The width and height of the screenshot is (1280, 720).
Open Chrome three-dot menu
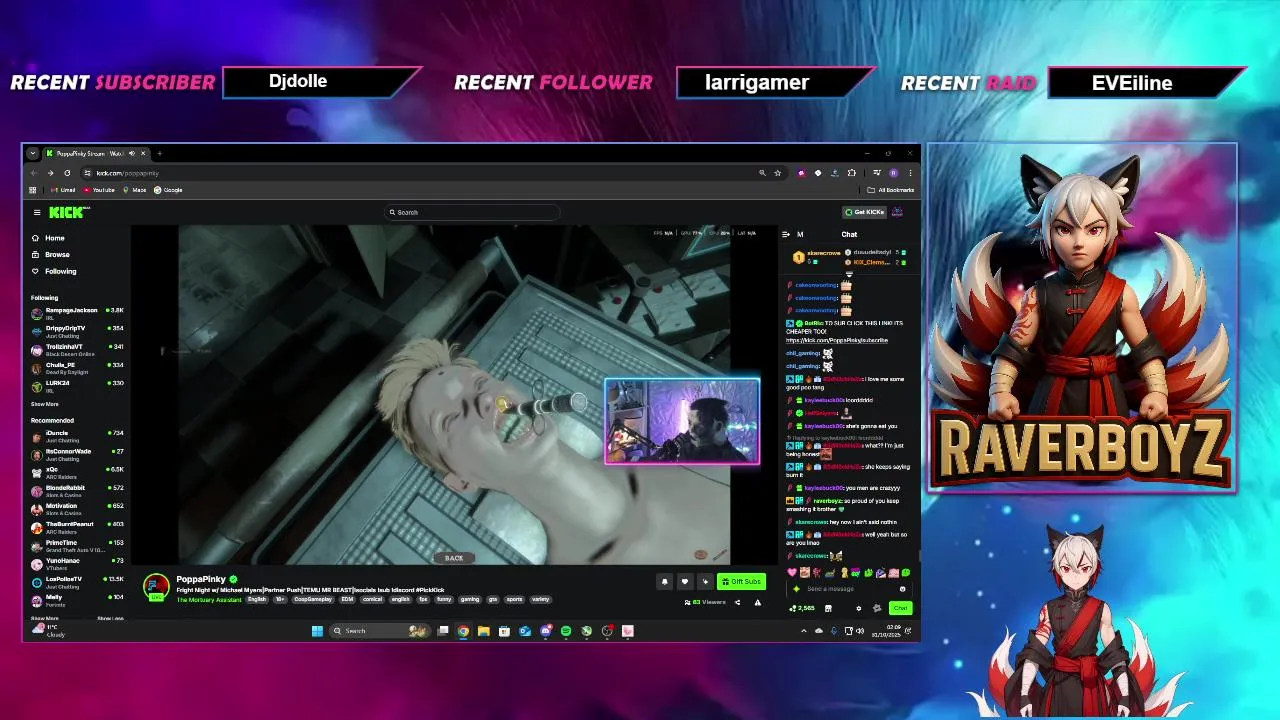tap(909, 173)
